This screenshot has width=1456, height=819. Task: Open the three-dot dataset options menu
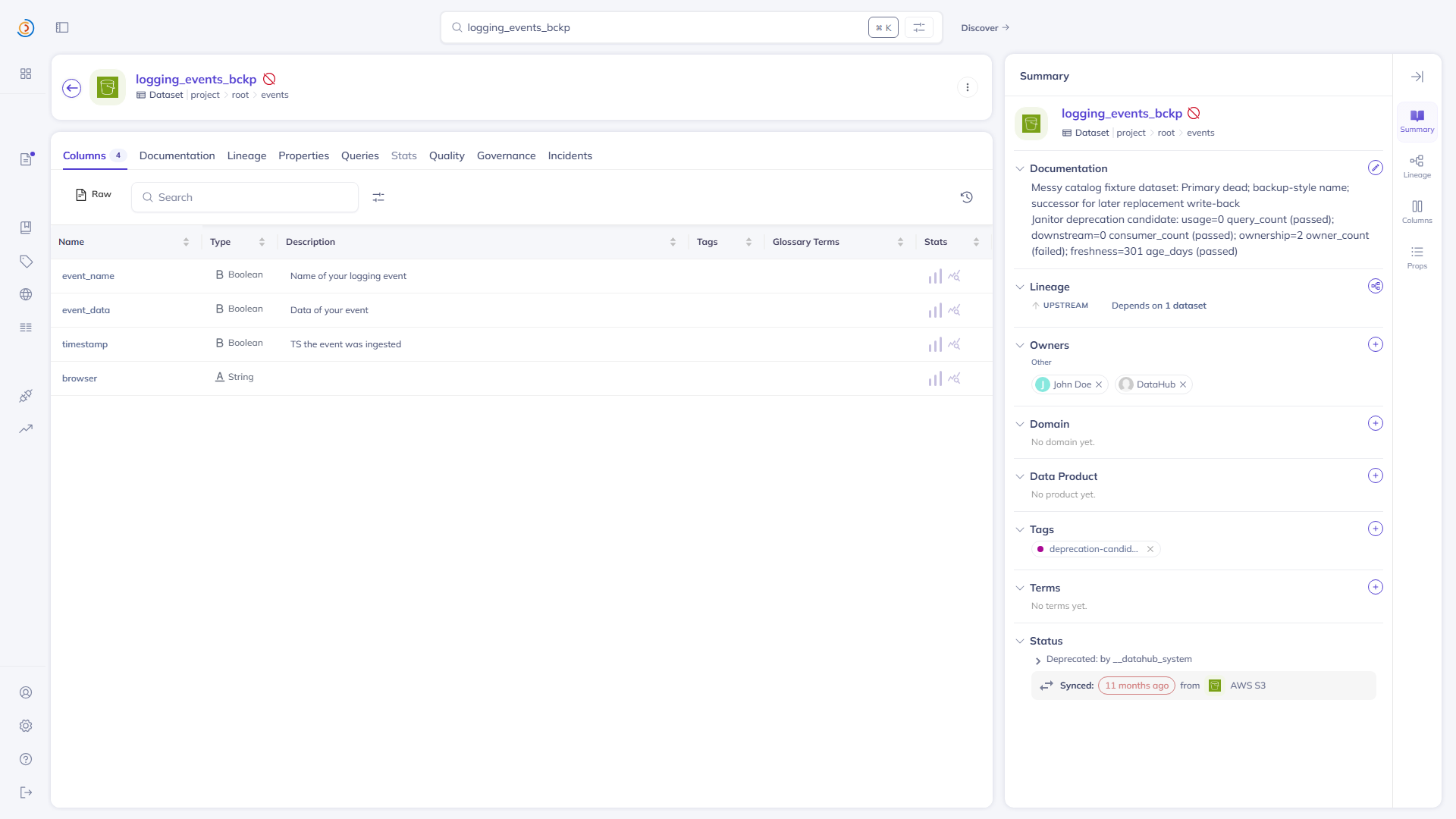tap(968, 87)
